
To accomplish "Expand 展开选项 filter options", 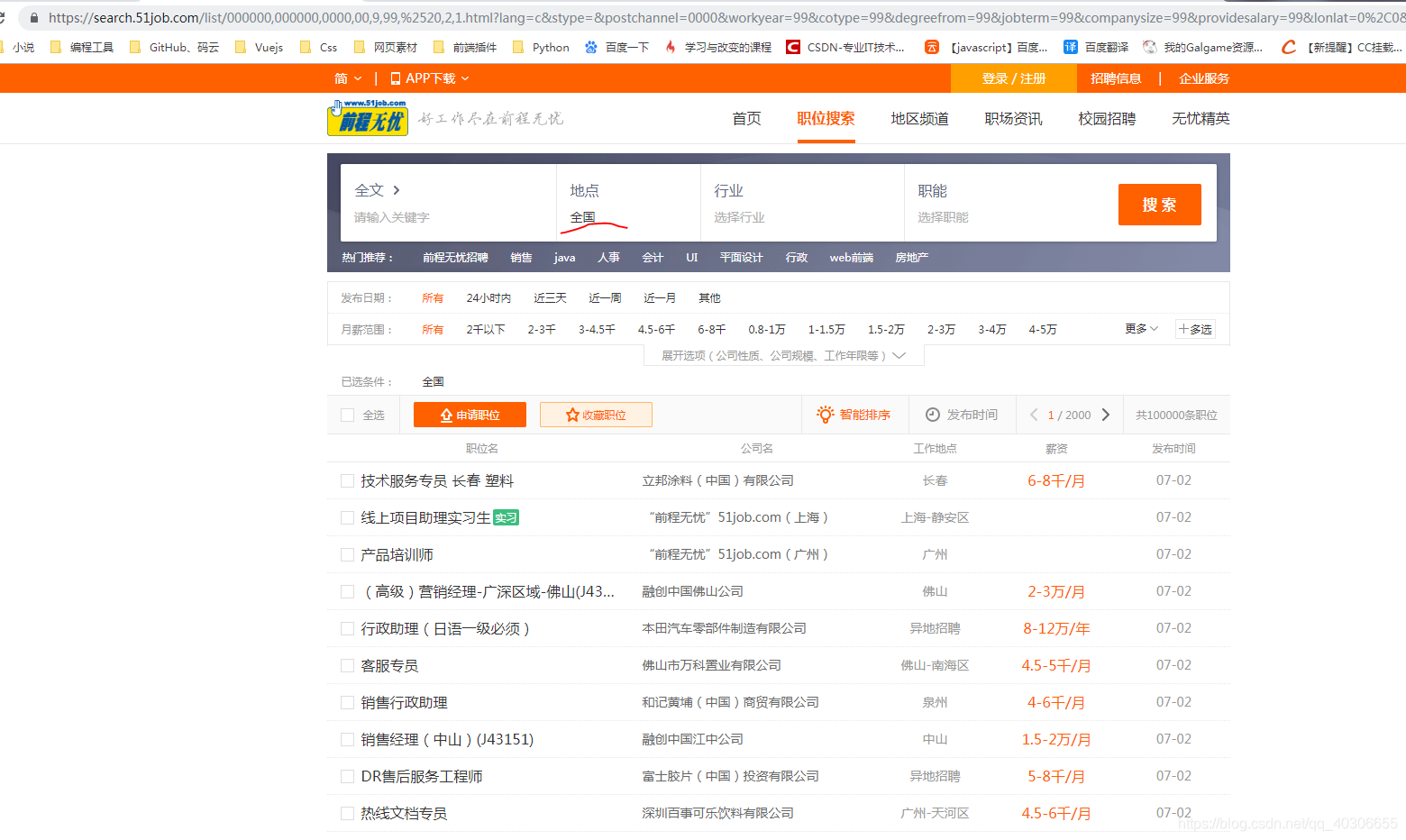I will tap(784, 355).
